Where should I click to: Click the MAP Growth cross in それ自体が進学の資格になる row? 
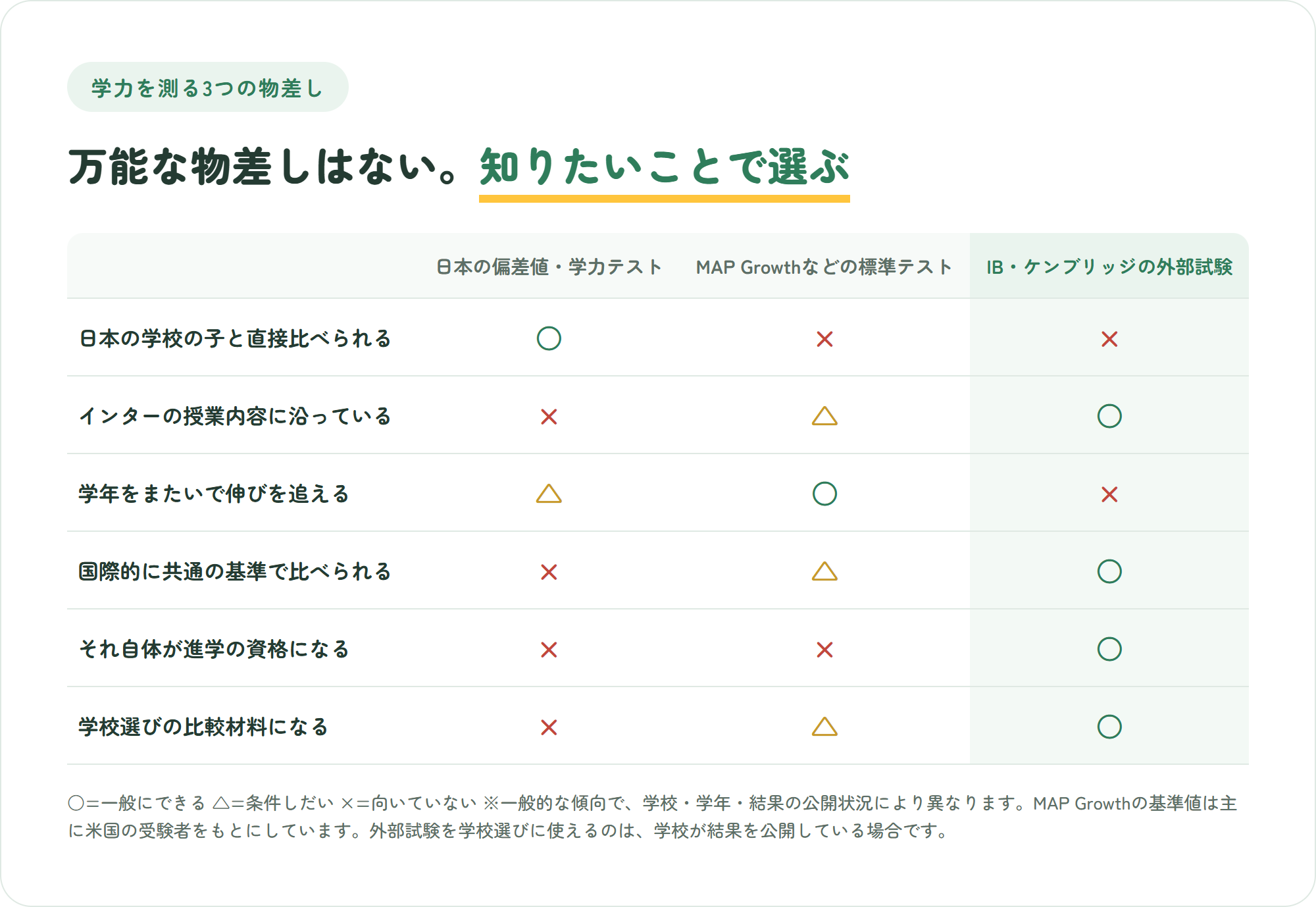tap(824, 650)
